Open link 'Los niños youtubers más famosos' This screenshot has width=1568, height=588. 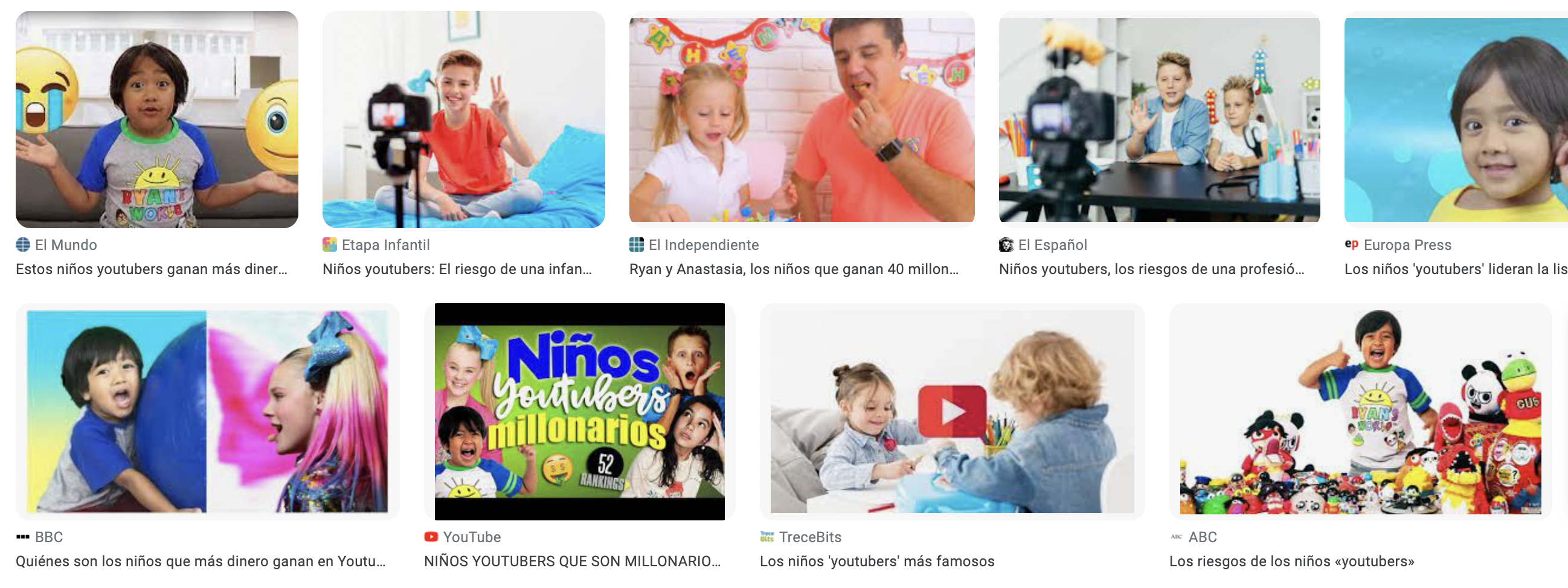(x=877, y=561)
